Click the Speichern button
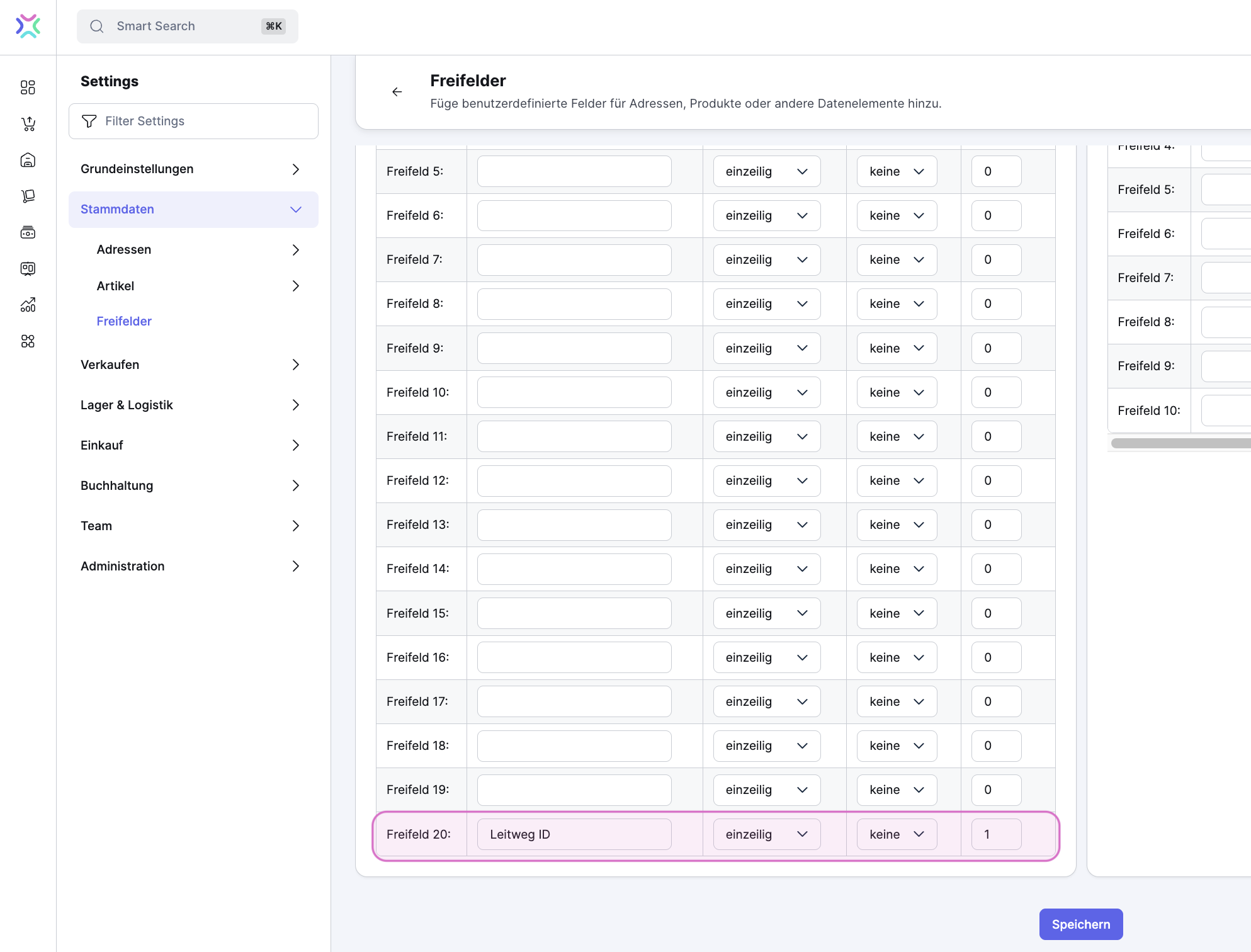Viewport: 1251px width, 952px height. tap(1081, 924)
